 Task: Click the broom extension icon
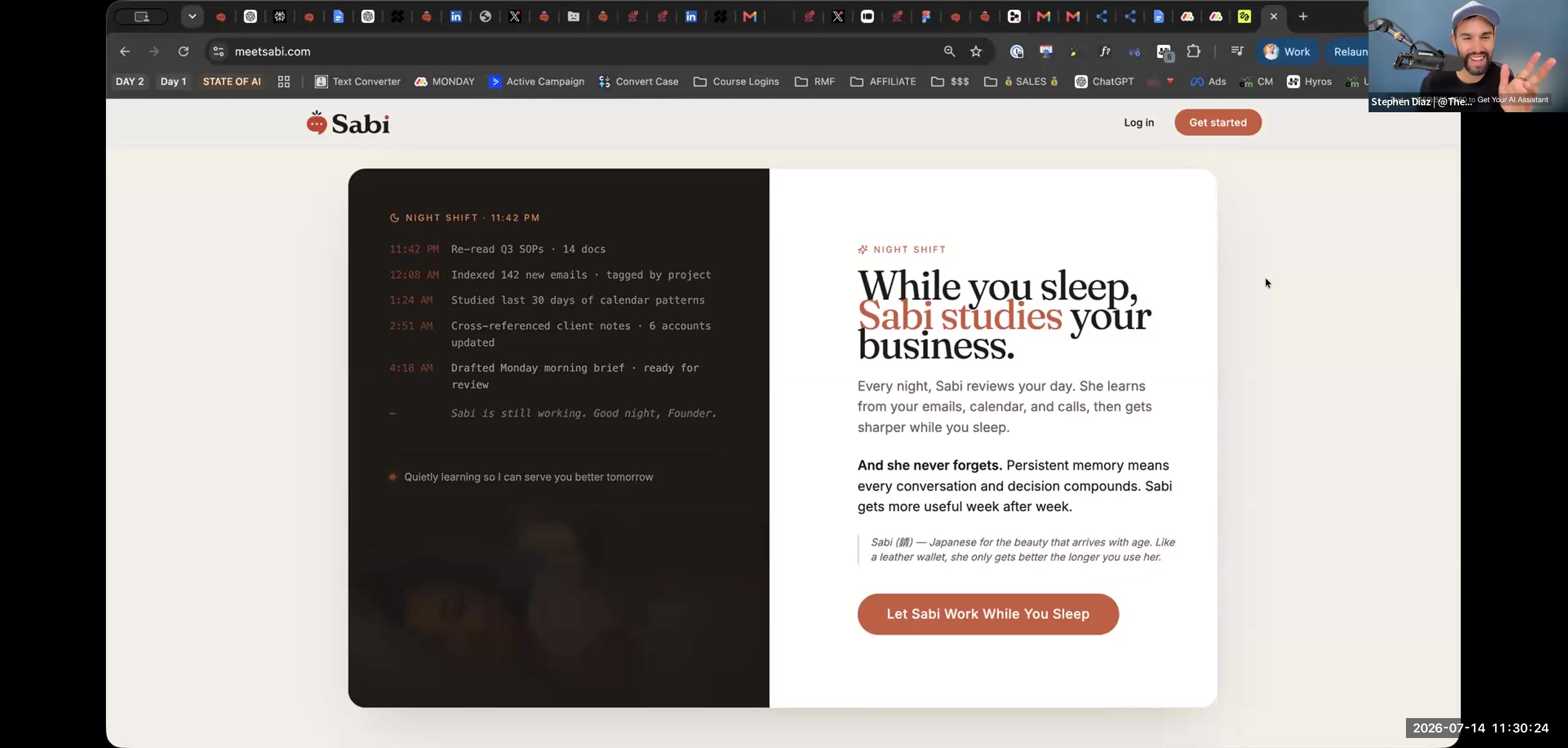[1075, 52]
